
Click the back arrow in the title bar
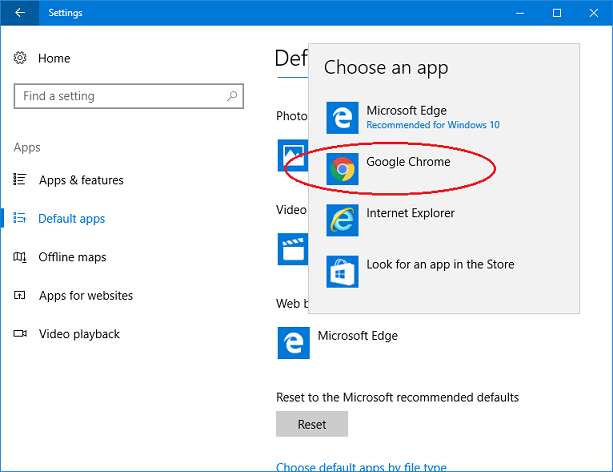click(20, 13)
